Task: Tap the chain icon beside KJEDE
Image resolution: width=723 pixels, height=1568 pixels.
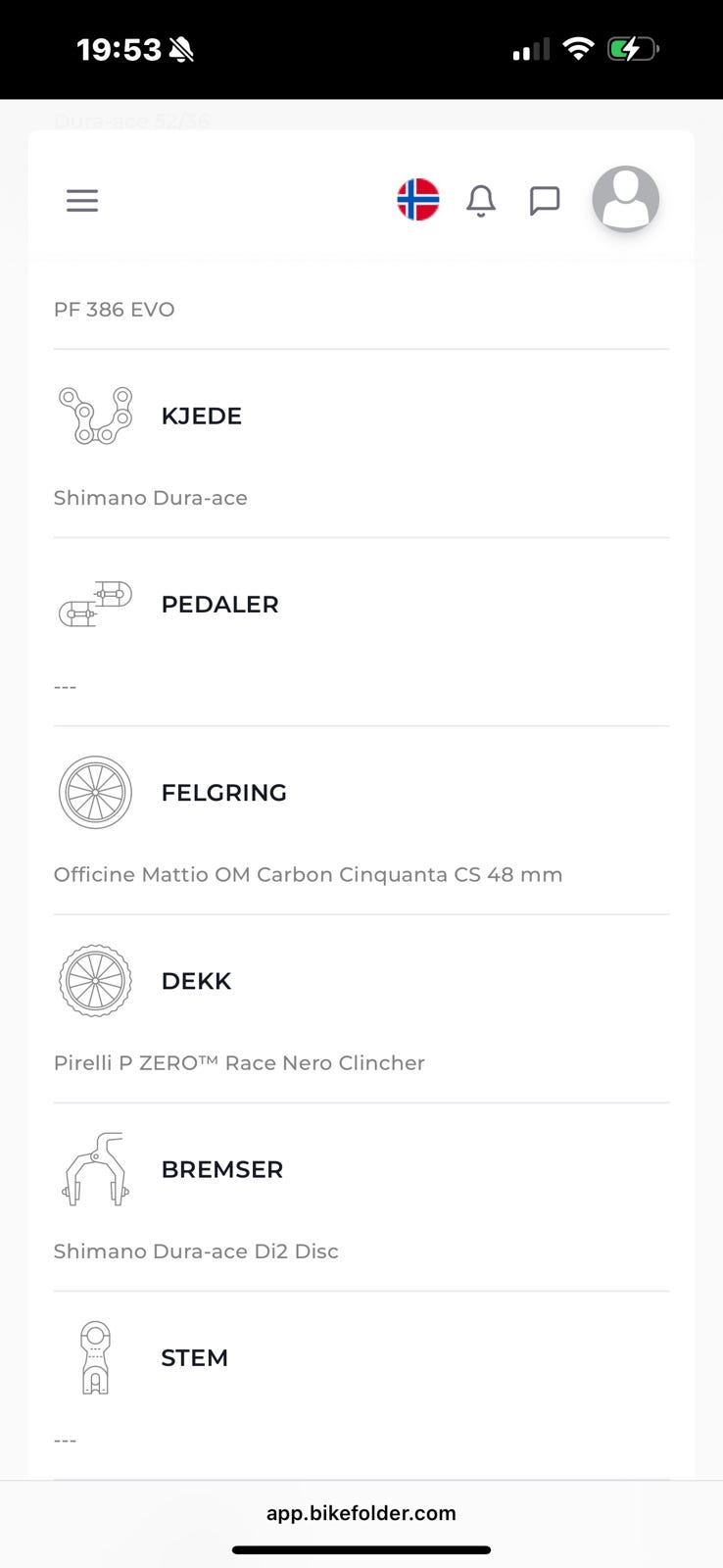Action: point(95,416)
